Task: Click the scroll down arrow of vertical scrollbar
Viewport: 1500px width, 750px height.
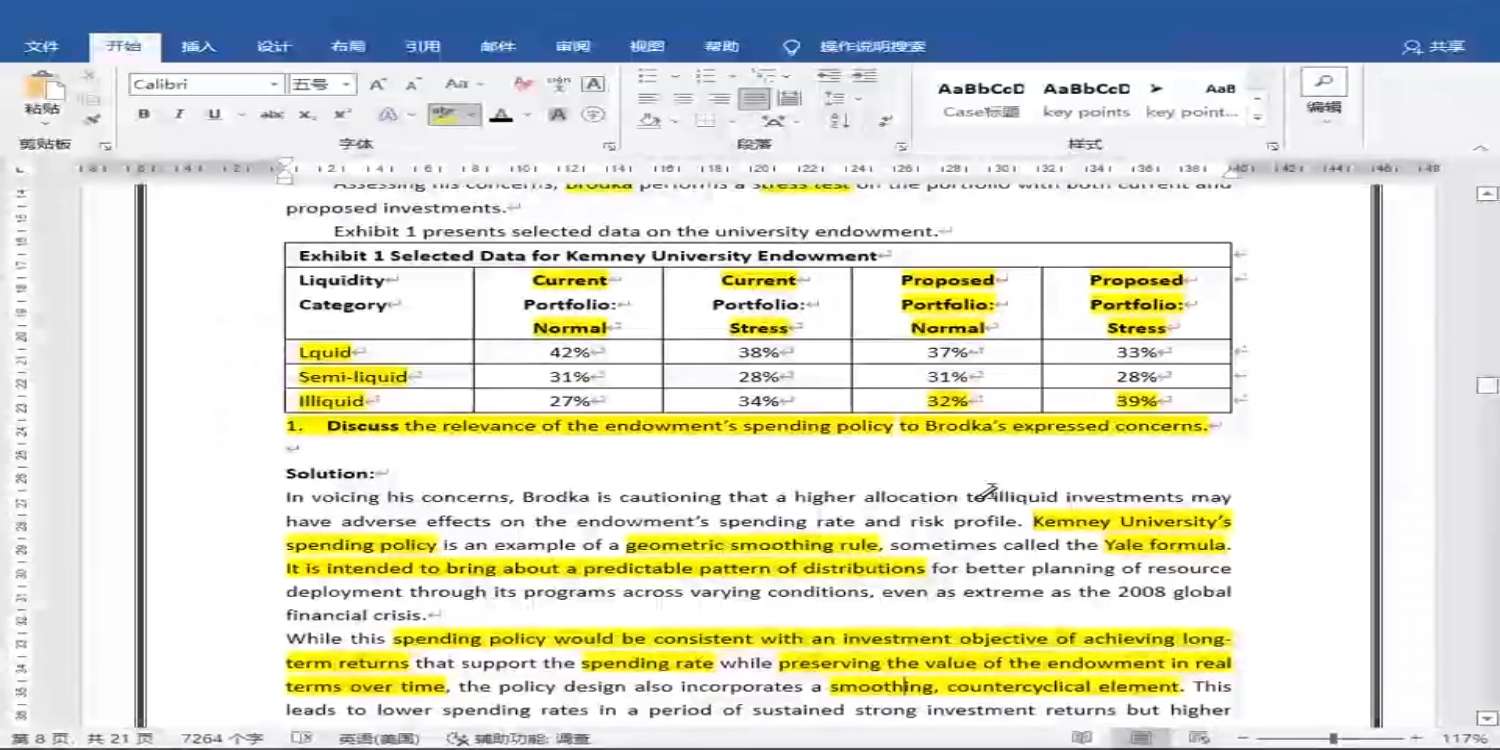Action: [1487, 718]
